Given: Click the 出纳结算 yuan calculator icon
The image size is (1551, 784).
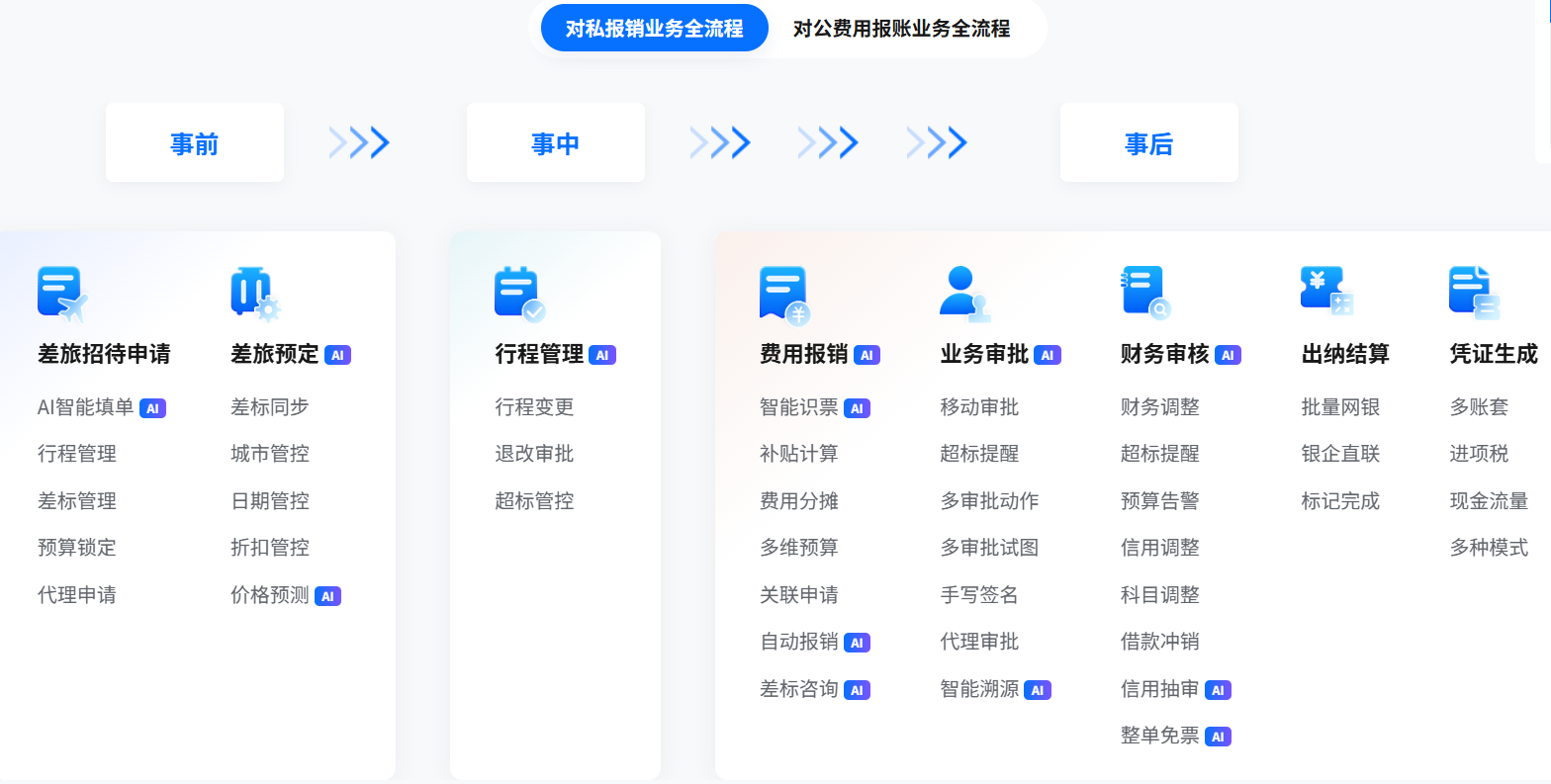Looking at the screenshot, I should pos(1327,292).
